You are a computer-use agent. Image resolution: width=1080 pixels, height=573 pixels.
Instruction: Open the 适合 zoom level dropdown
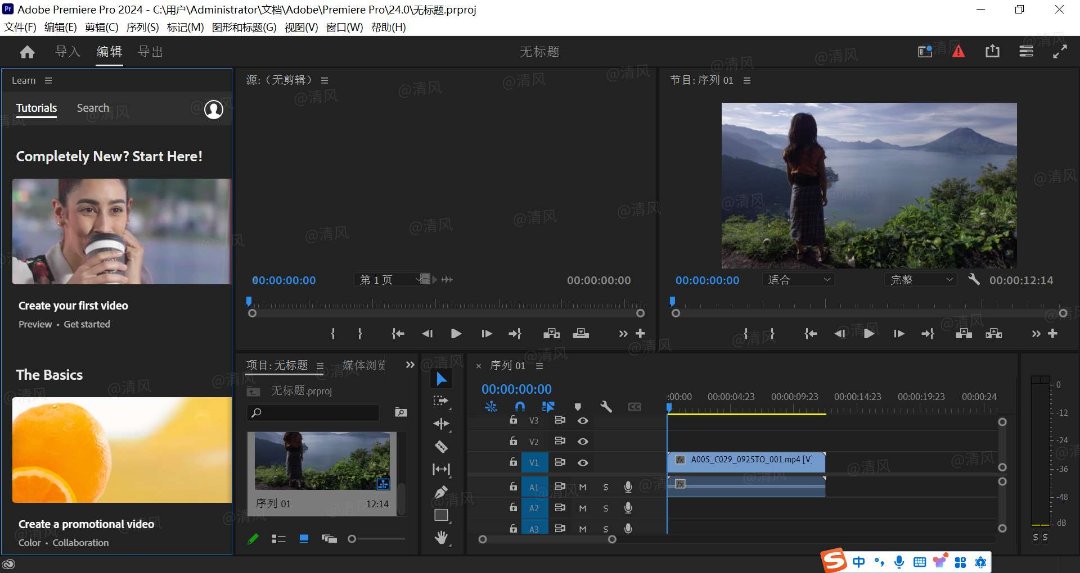coord(799,280)
